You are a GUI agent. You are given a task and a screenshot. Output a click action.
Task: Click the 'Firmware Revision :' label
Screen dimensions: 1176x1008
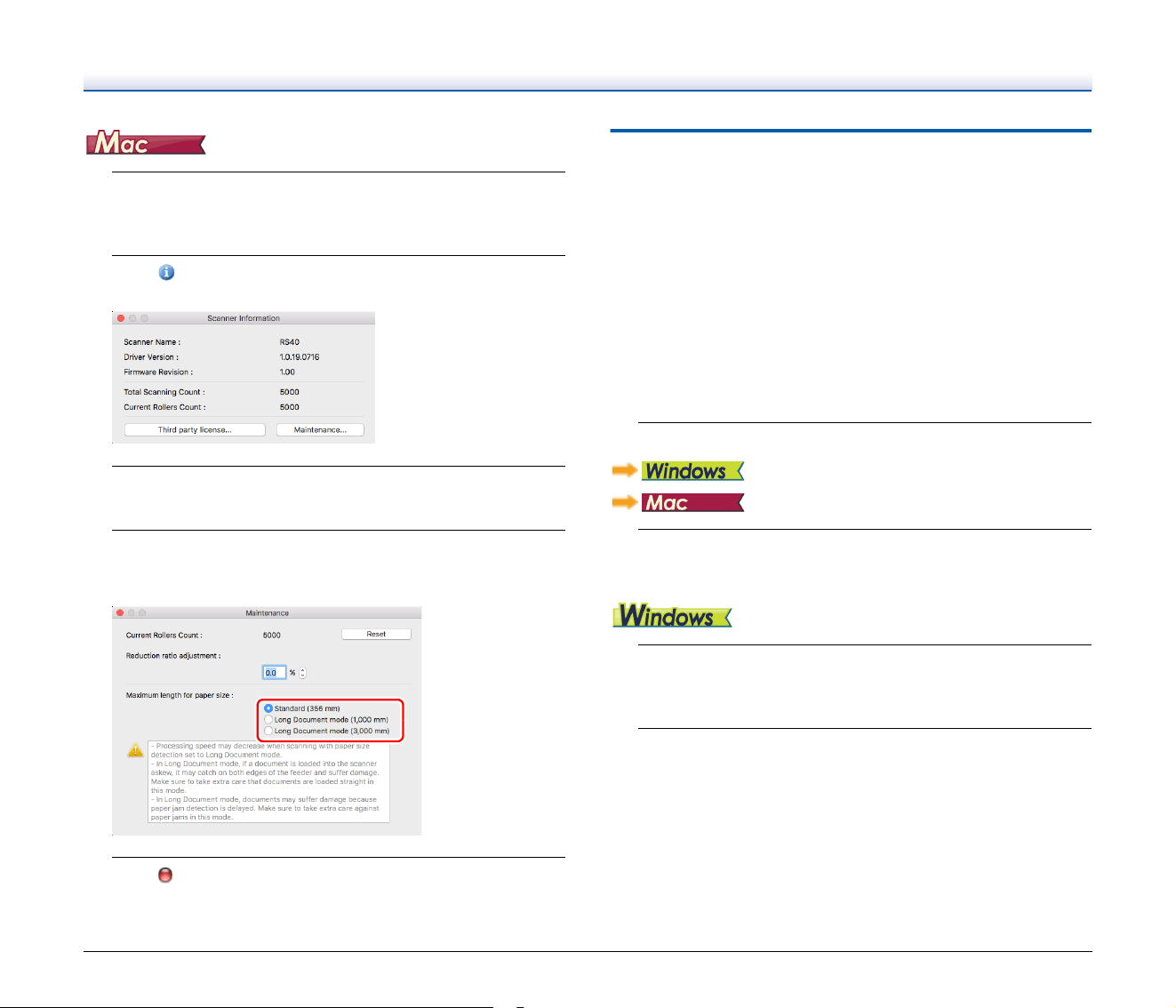(x=158, y=372)
